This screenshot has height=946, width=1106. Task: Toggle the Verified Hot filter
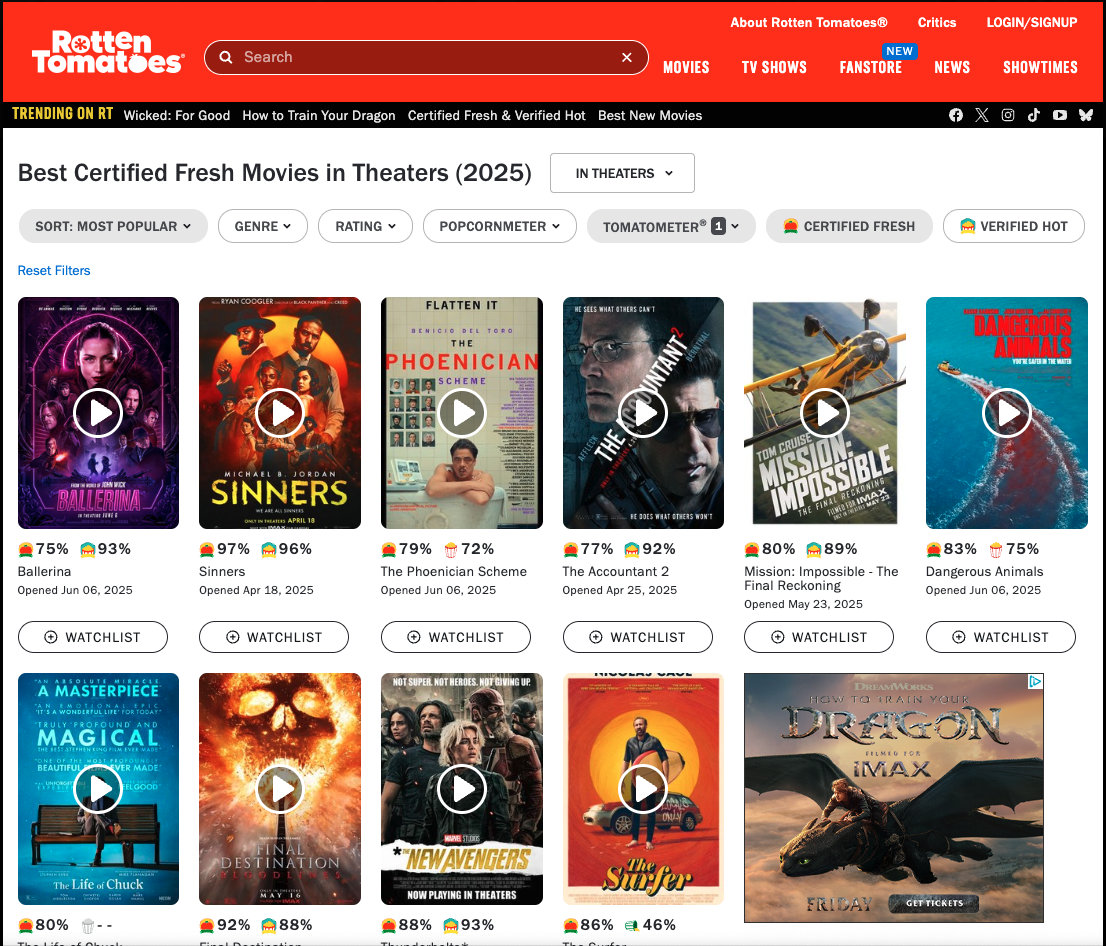pos(1014,226)
